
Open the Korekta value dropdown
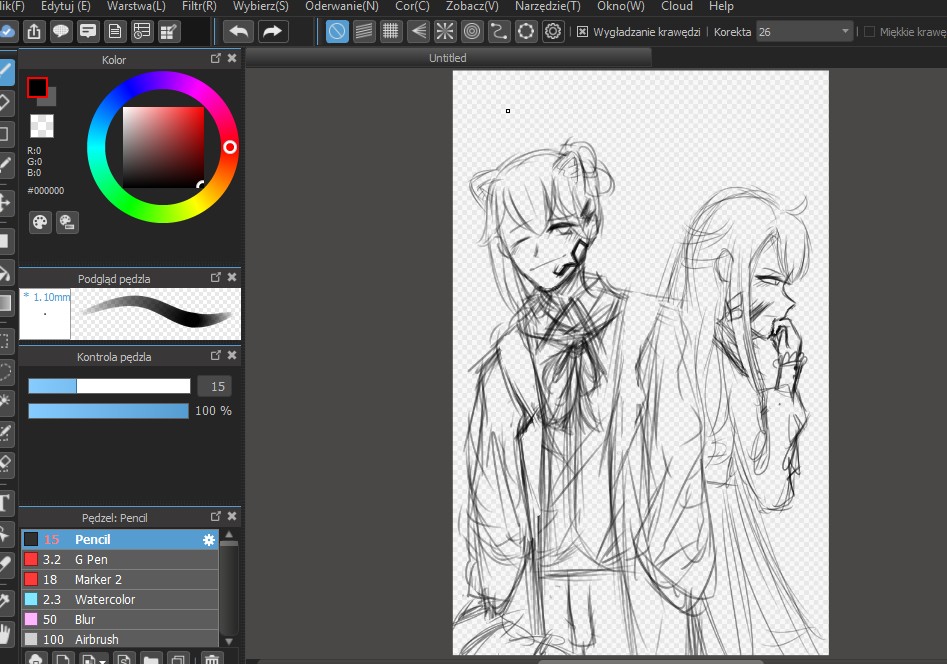click(x=845, y=32)
